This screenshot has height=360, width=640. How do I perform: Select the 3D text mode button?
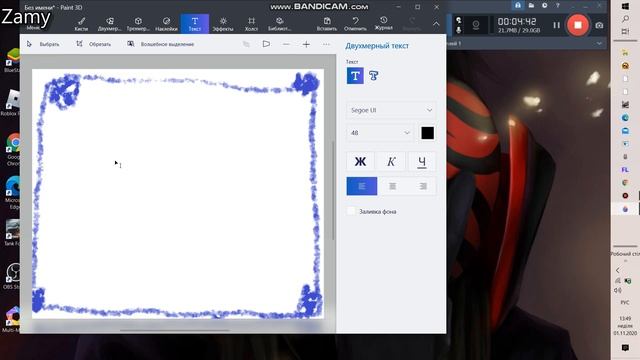click(373, 76)
